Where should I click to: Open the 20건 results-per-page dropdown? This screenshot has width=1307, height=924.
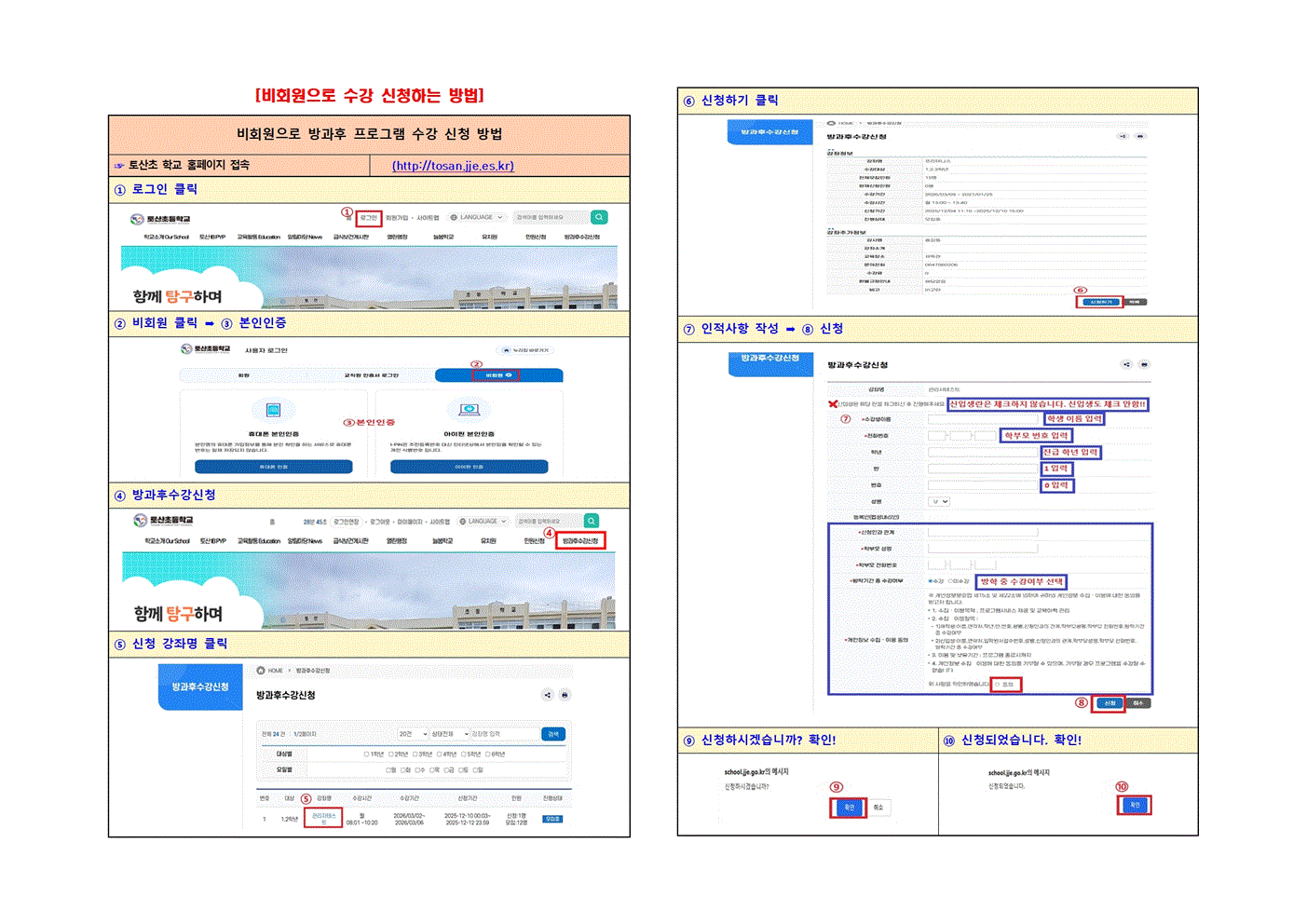[x=412, y=734]
